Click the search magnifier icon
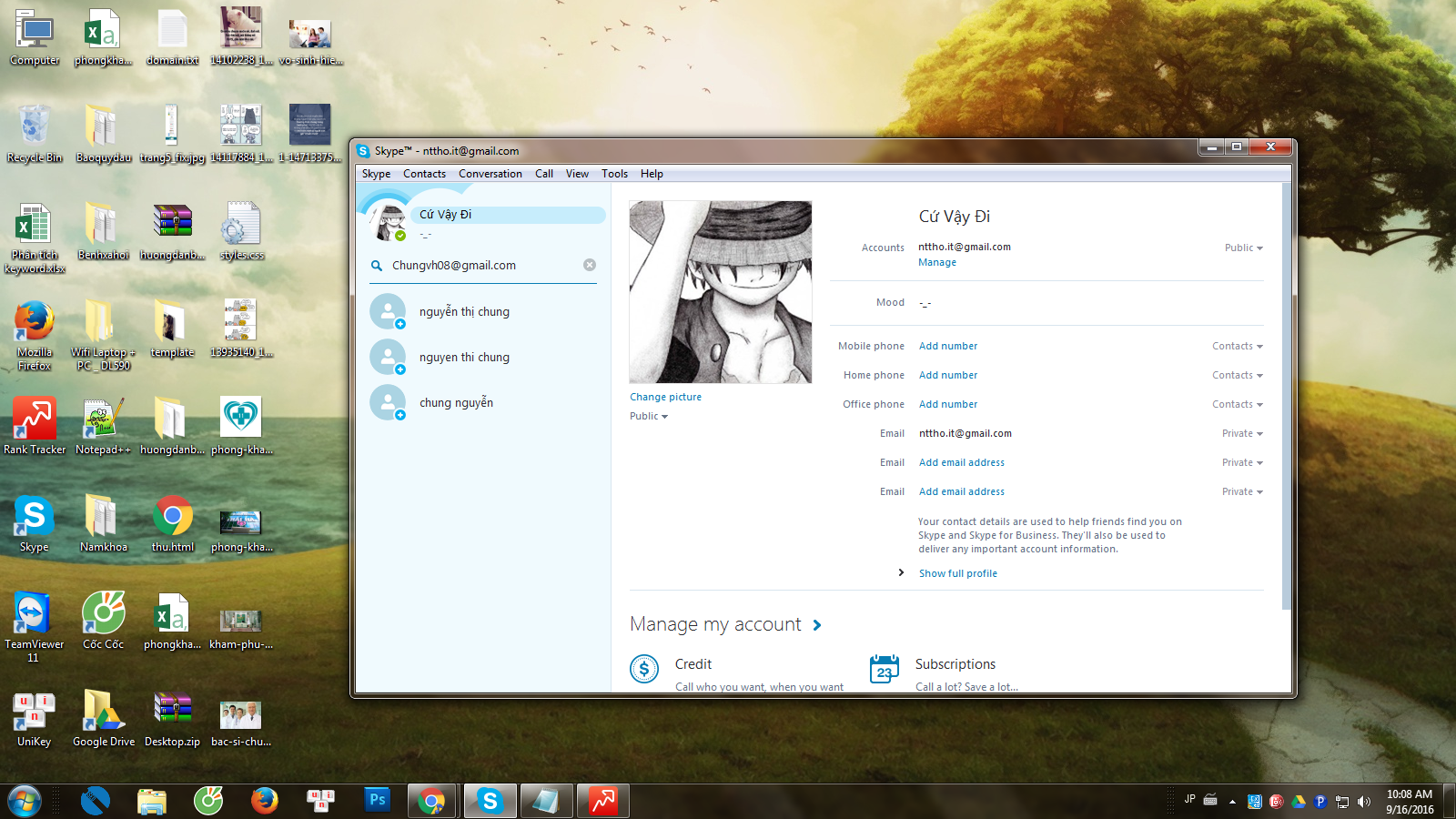This screenshot has height=819, width=1456. (x=376, y=266)
